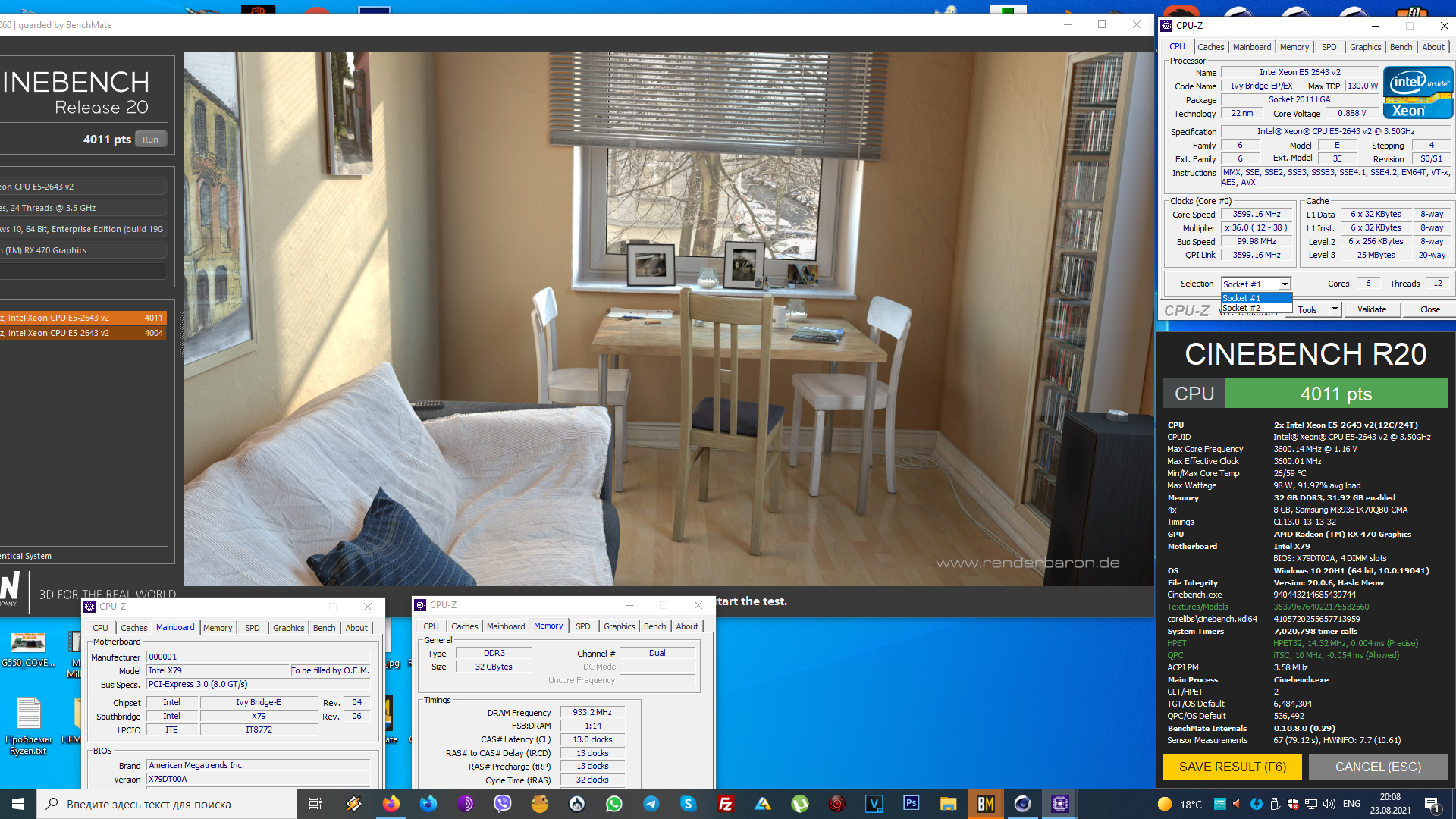Open the Tools dropdown arrow

[1335, 309]
